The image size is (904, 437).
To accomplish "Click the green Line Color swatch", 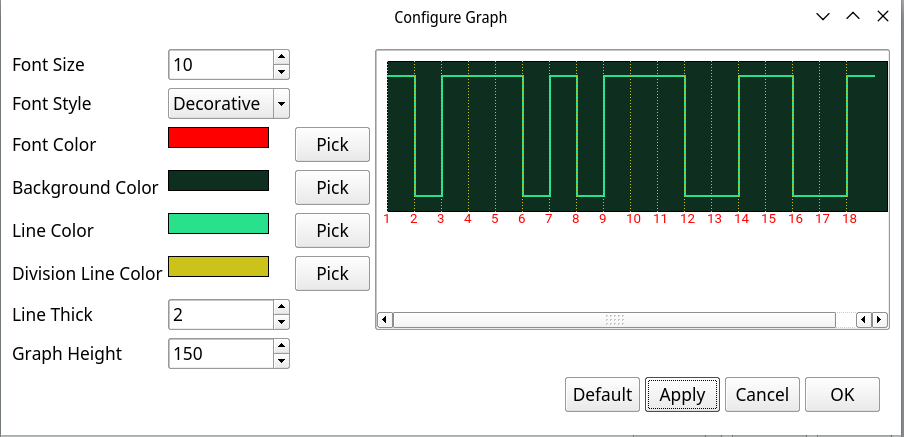I will pos(219,224).
